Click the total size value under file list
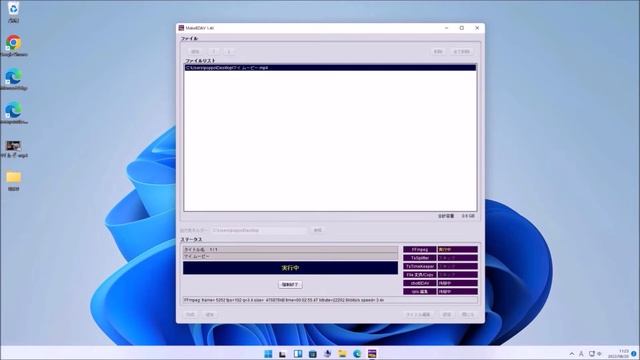Image resolution: width=640 pixels, height=360 pixels. 468,216
